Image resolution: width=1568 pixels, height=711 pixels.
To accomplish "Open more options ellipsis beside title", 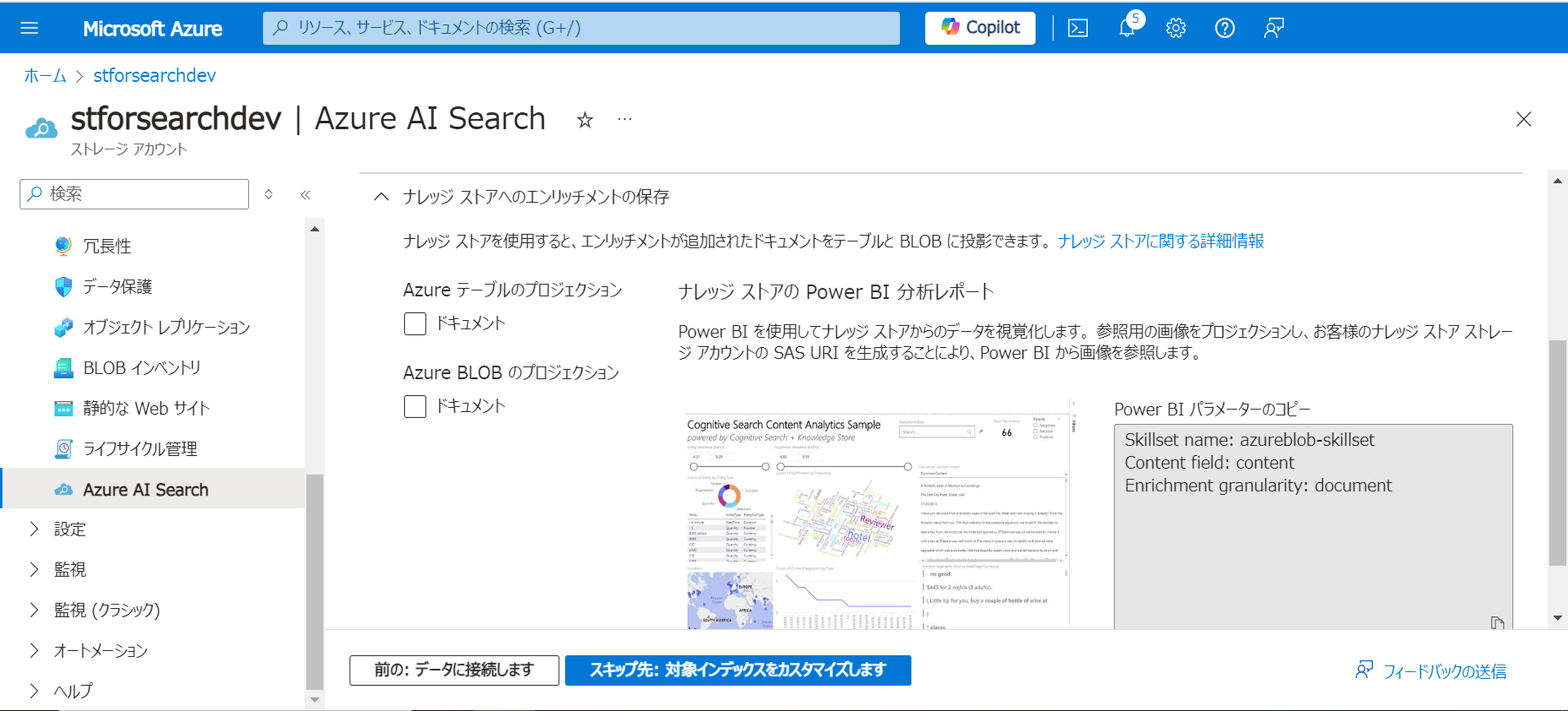I will tap(625, 119).
